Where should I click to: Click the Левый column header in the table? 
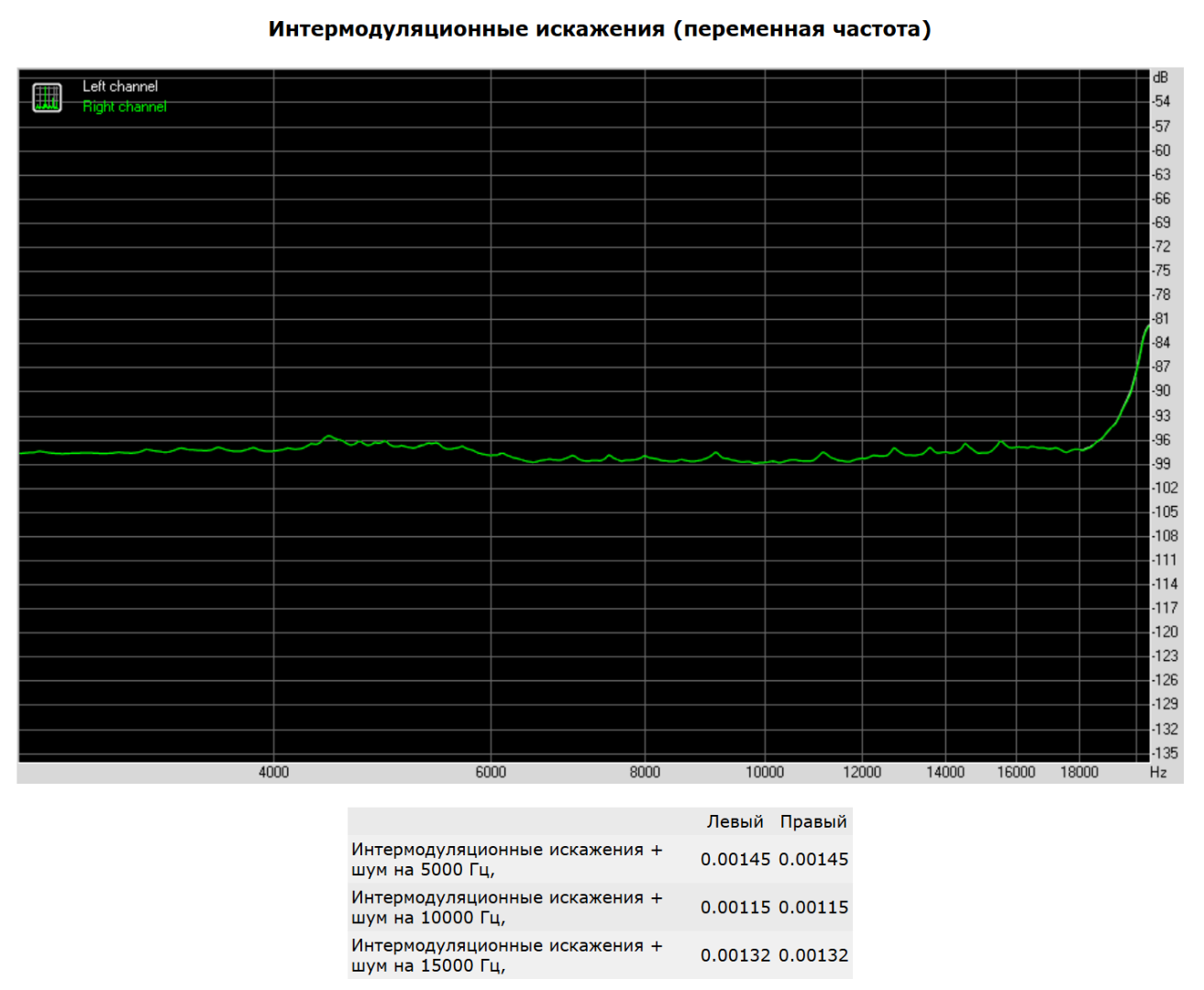735,822
